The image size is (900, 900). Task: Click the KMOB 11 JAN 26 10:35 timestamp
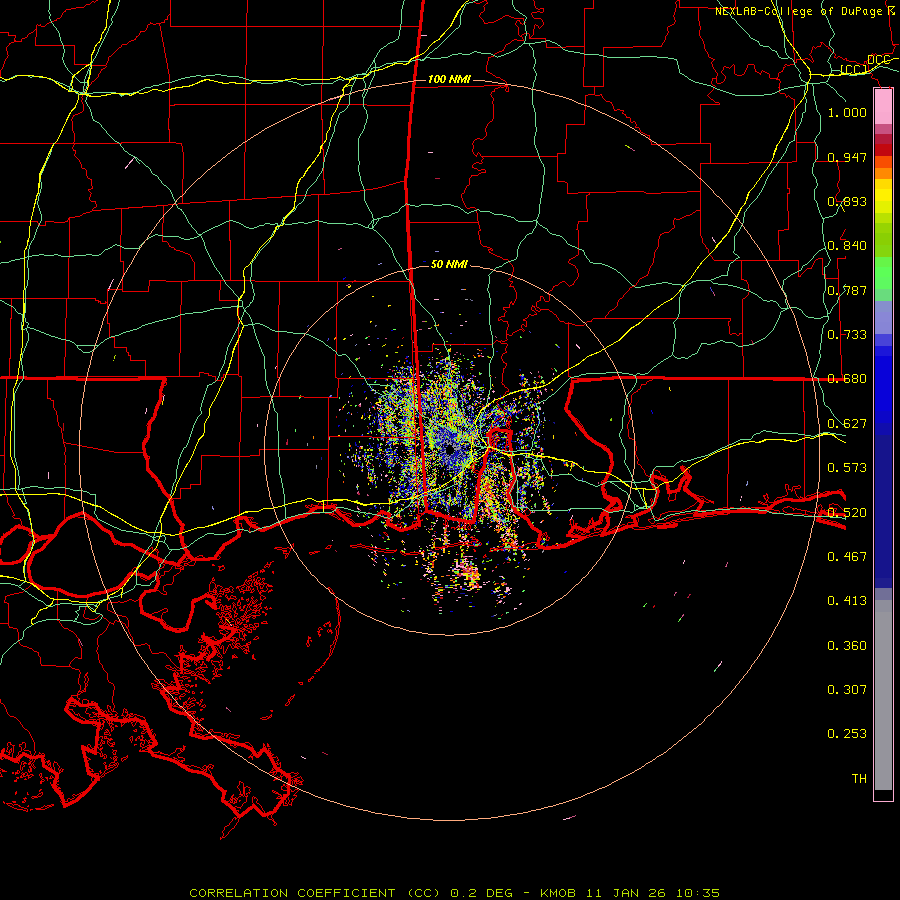630,893
